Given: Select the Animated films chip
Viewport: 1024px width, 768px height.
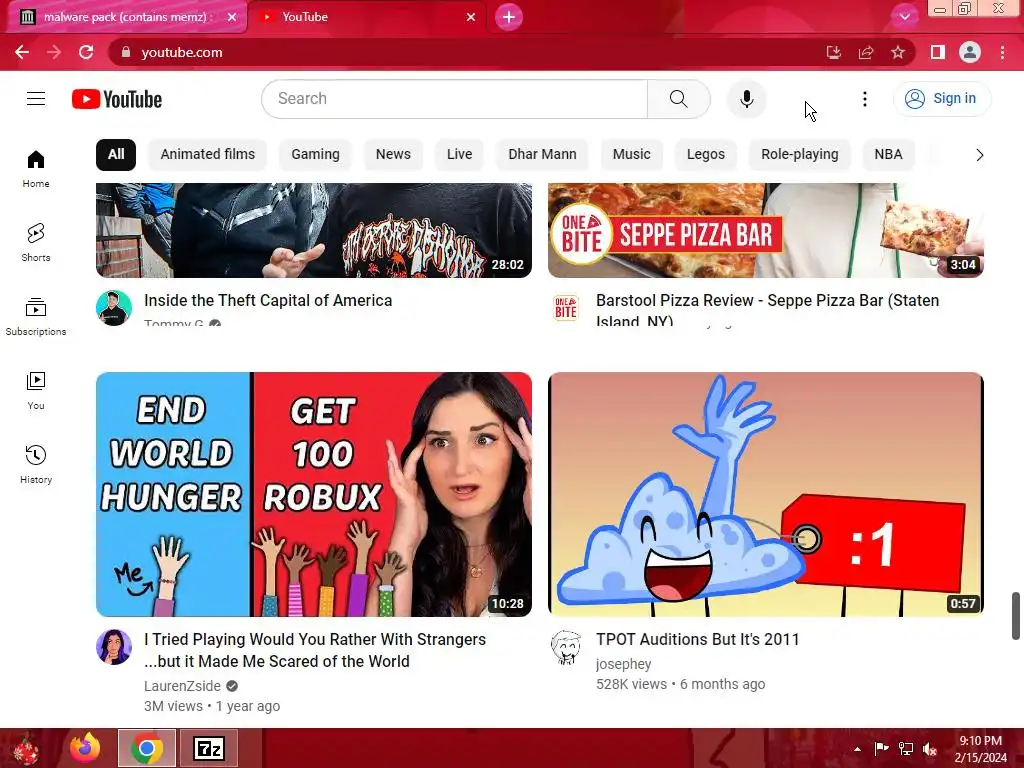Looking at the screenshot, I should [x=208, y=155].
